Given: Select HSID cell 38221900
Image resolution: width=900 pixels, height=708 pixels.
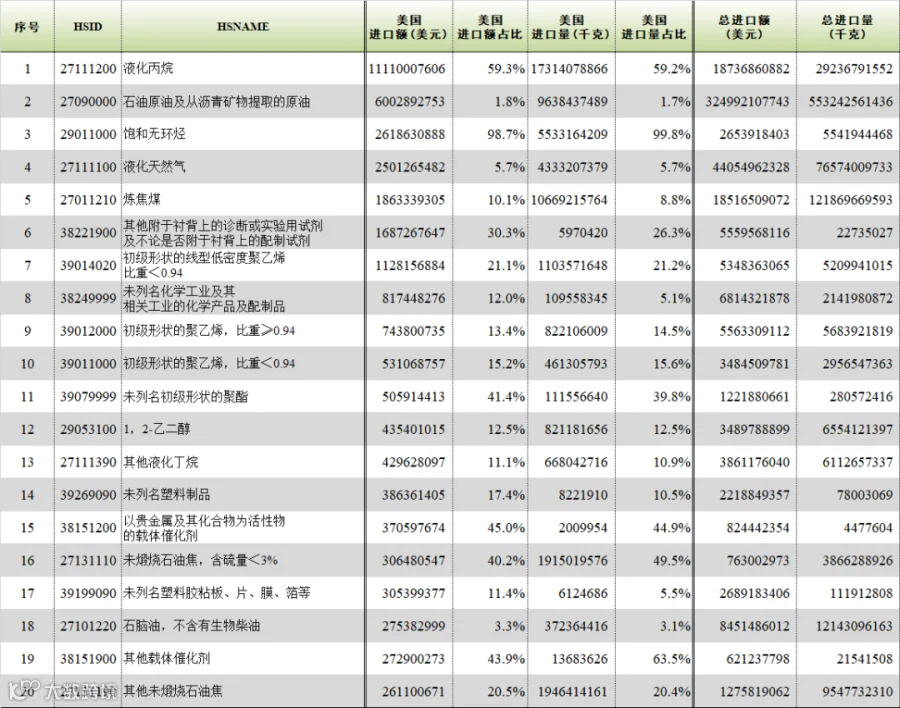Looking at the screenshot, I should [x=88, y=233].
